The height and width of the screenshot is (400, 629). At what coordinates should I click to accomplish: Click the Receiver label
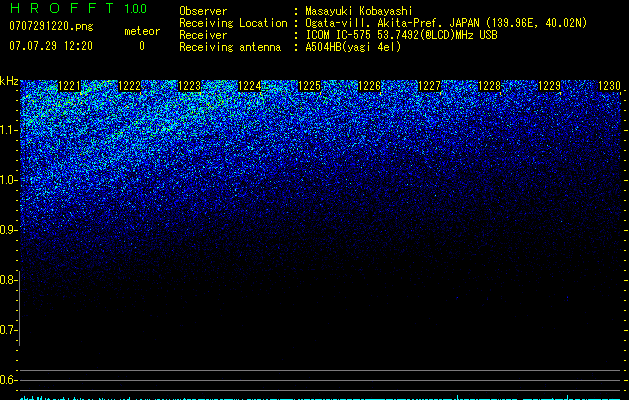(203, 35)
